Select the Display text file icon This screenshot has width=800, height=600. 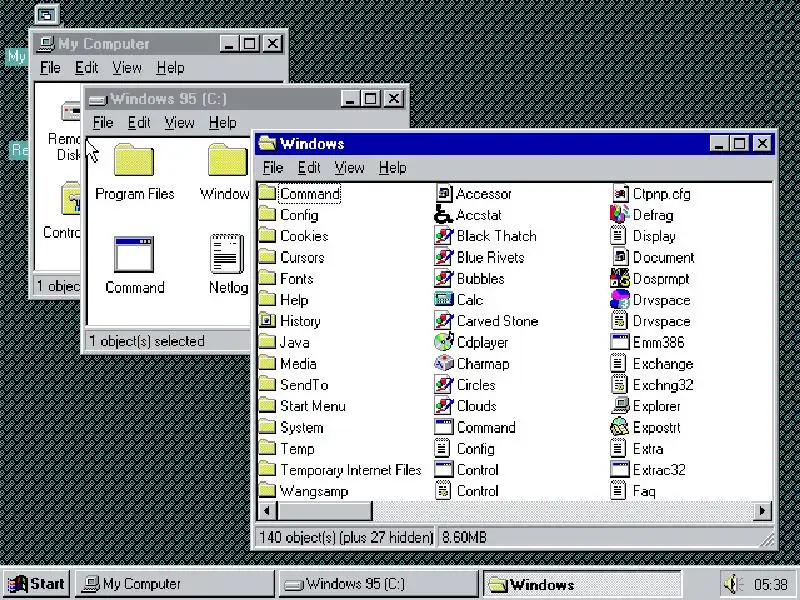(618, 236)
